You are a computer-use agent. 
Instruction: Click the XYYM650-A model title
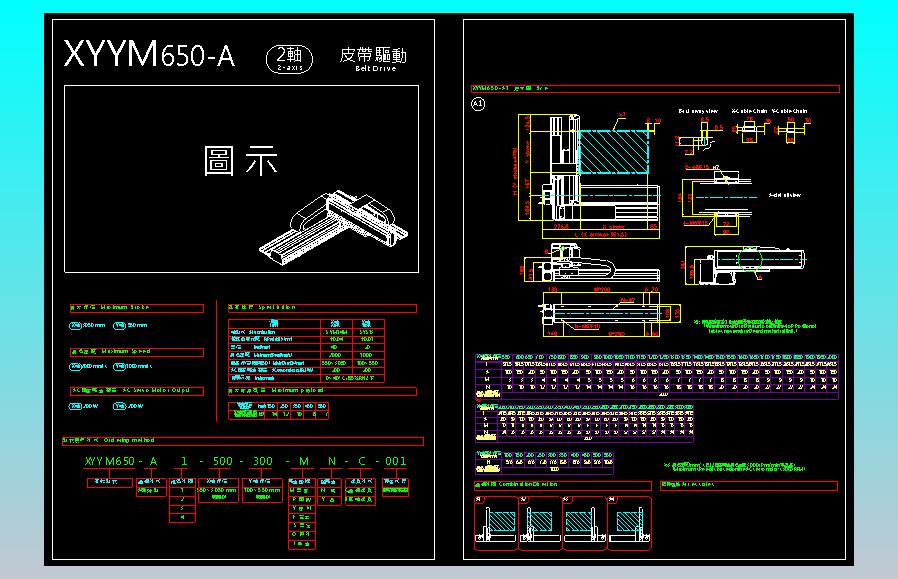tap(149, 55)
